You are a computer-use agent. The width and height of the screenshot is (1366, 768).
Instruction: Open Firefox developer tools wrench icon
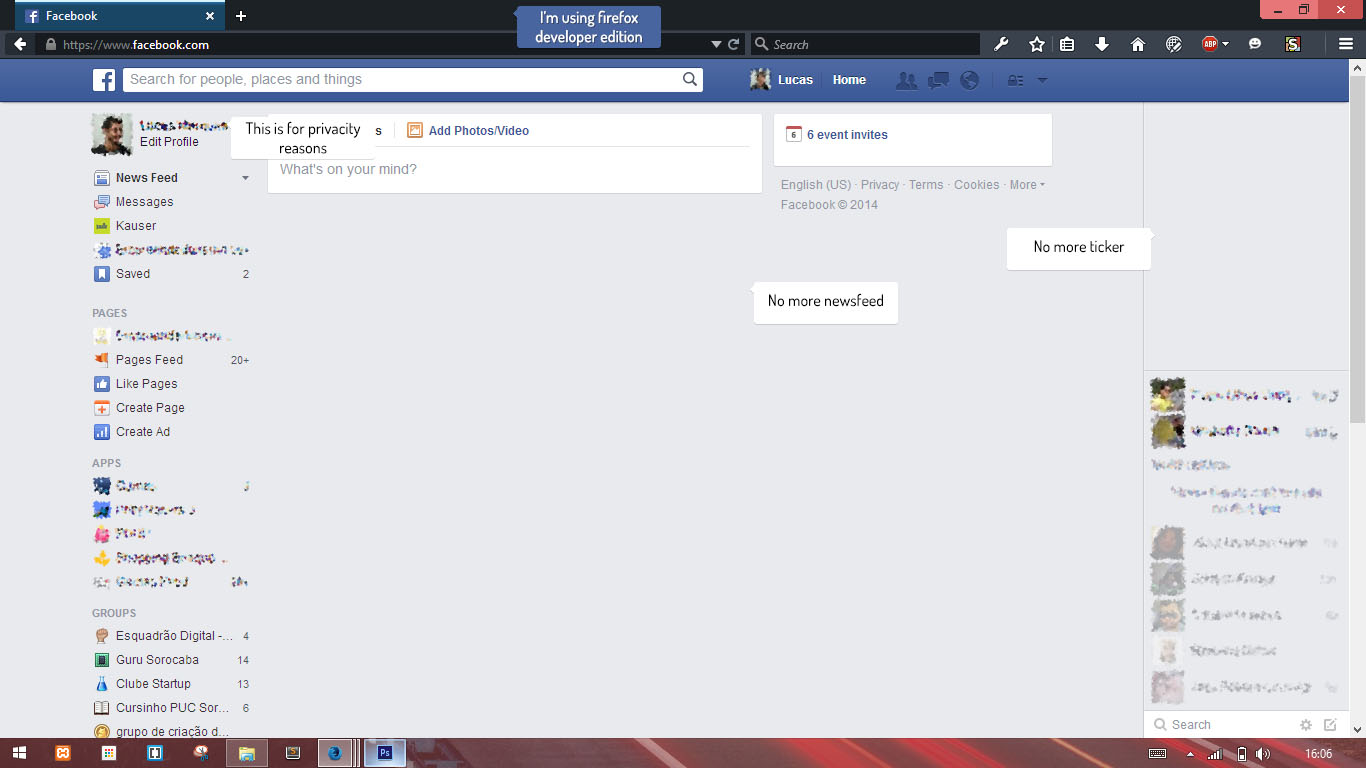(1001, 44)
